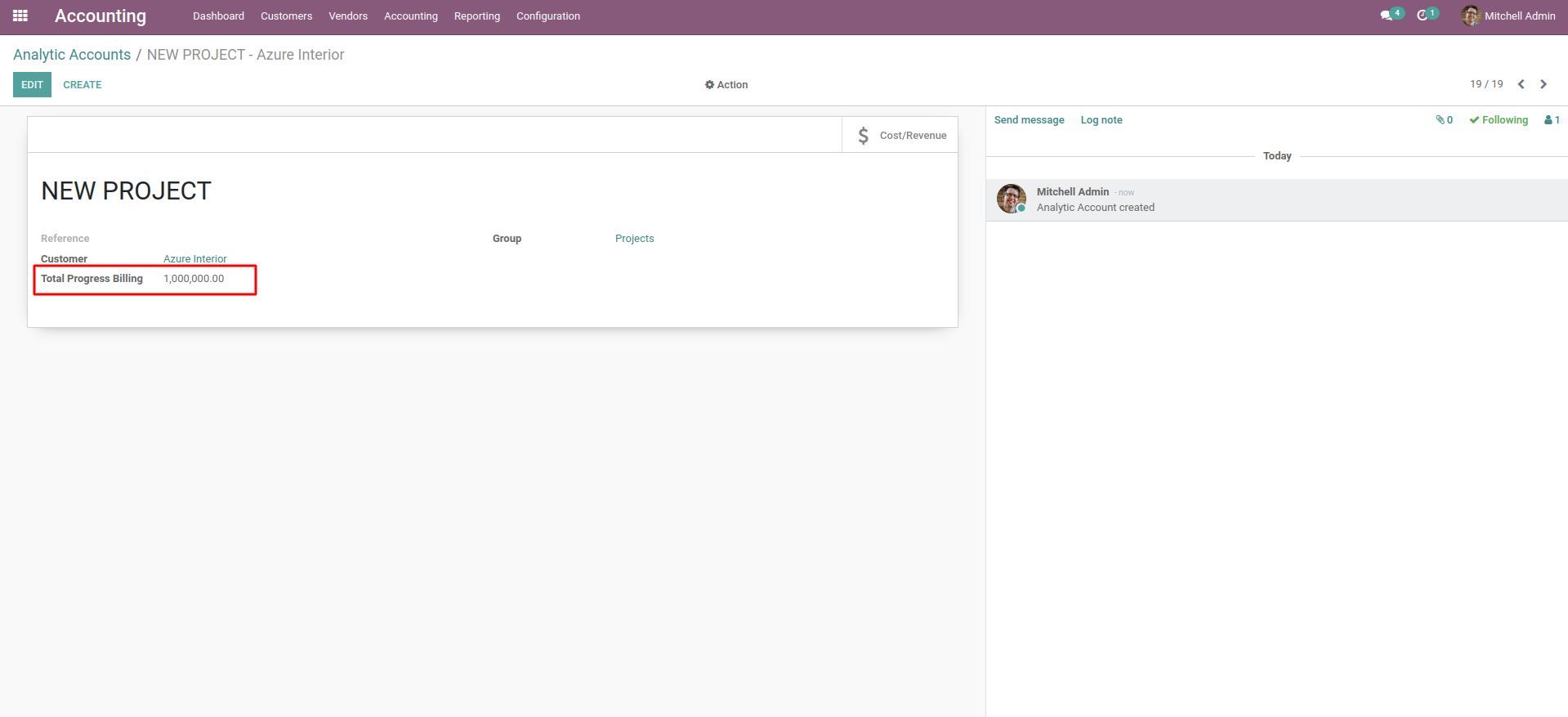Click the Today date separator

click(1277, 156)
